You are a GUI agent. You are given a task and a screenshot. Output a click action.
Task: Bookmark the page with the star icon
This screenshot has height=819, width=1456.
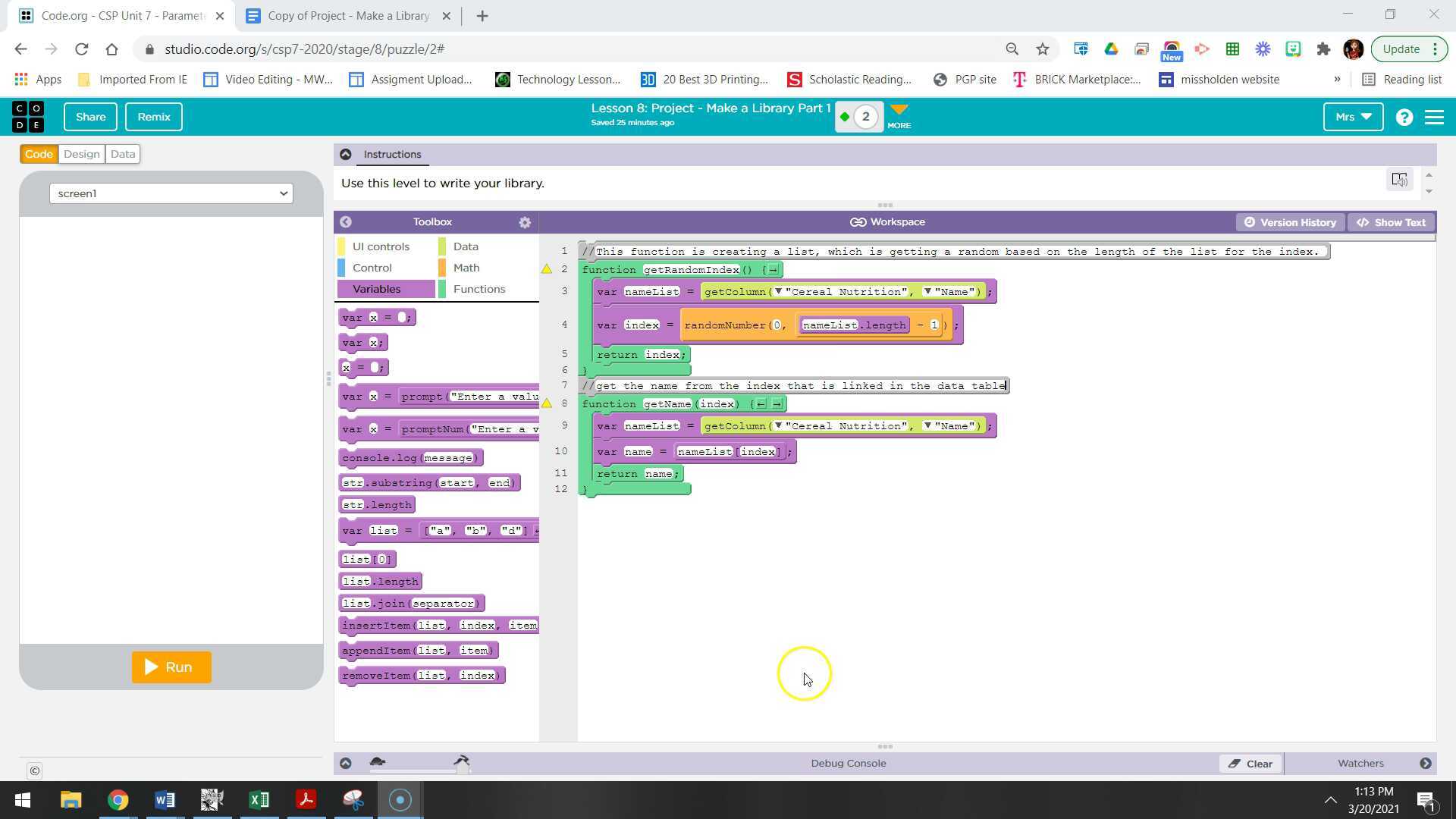pos(1043,49)
